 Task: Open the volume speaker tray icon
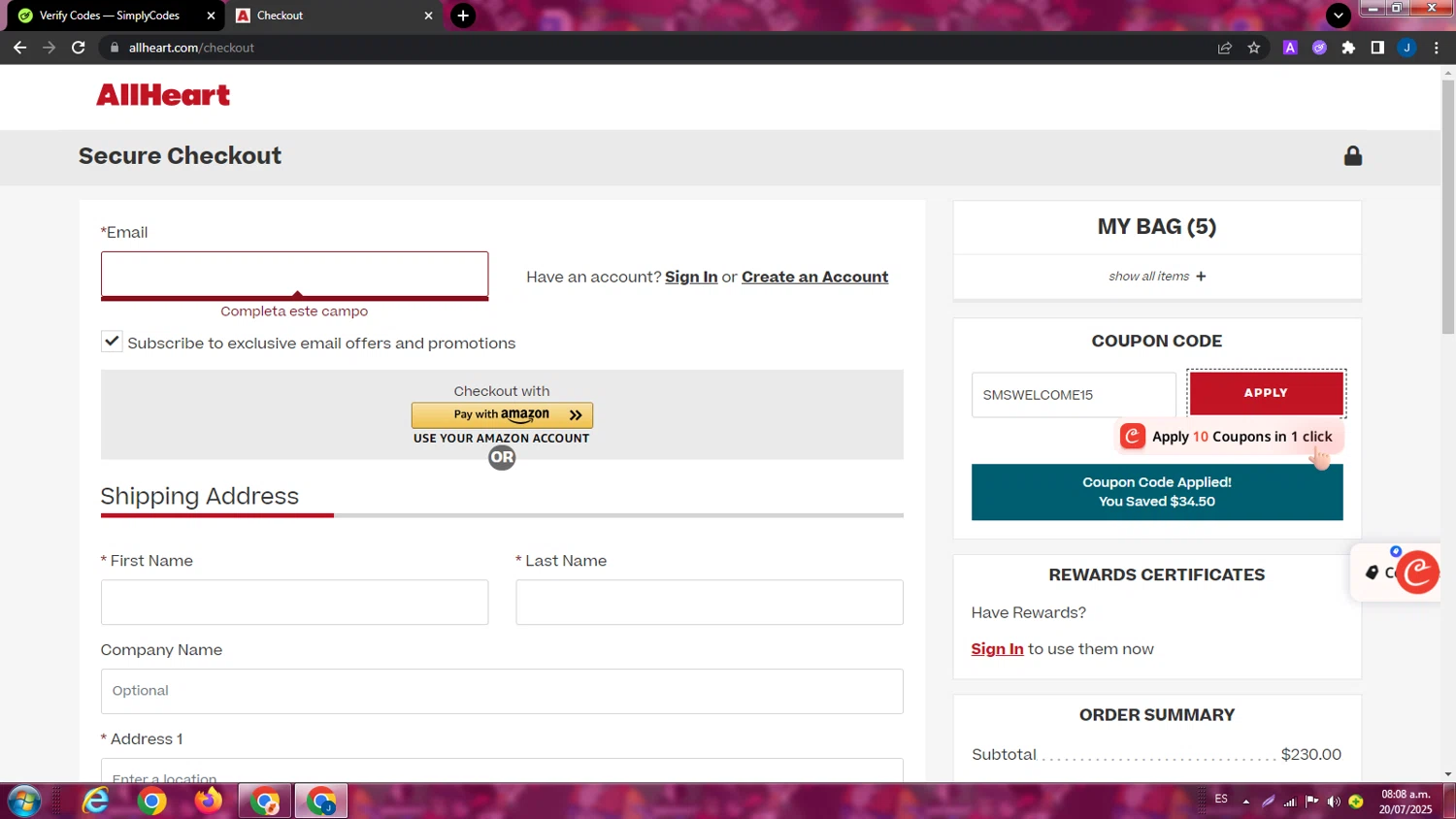1334,802
